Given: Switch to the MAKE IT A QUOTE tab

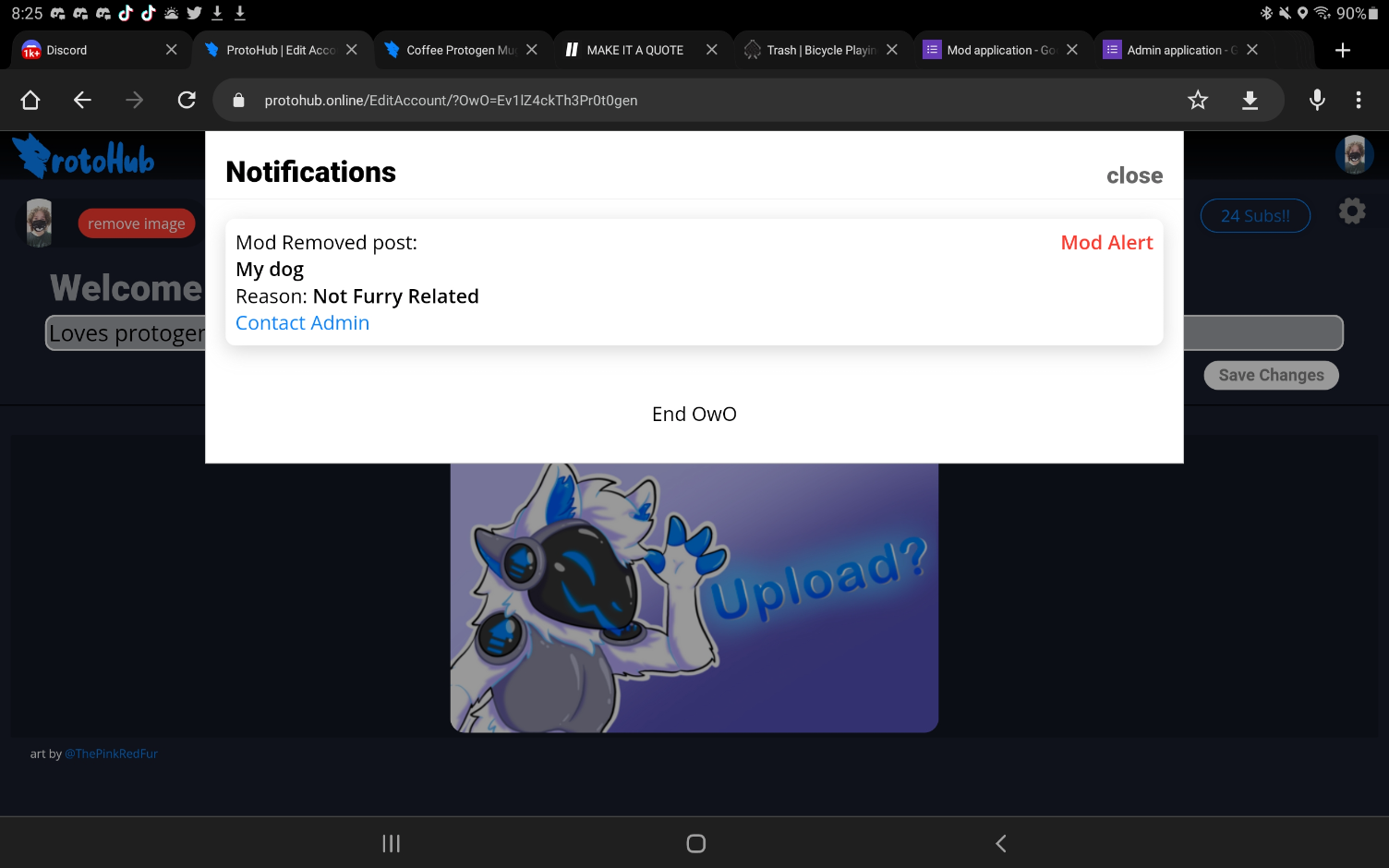Looking at the screenshot, I should click(x=634, y=50).
